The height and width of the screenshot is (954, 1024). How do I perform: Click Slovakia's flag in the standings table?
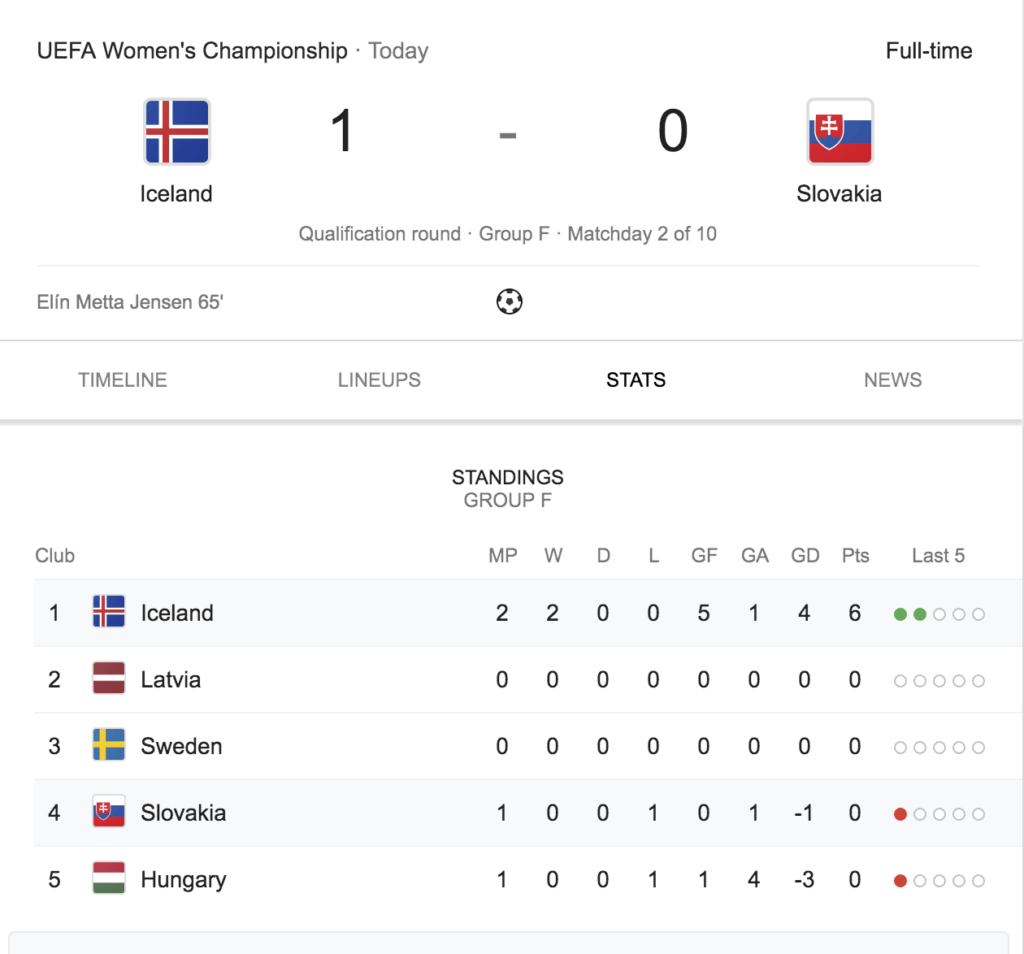109,812
